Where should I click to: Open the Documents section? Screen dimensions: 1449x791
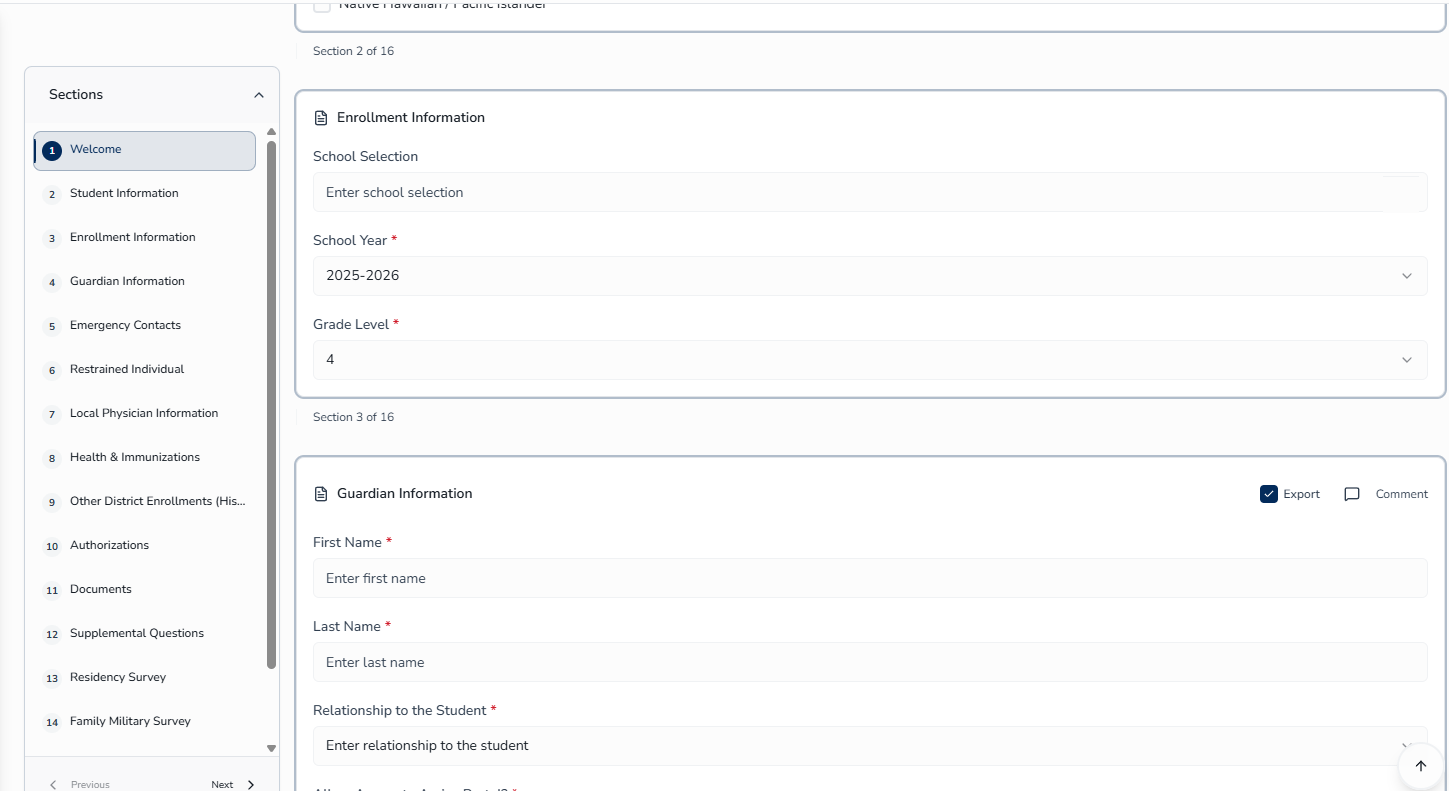pyautogui.click(x=145, y=590)
